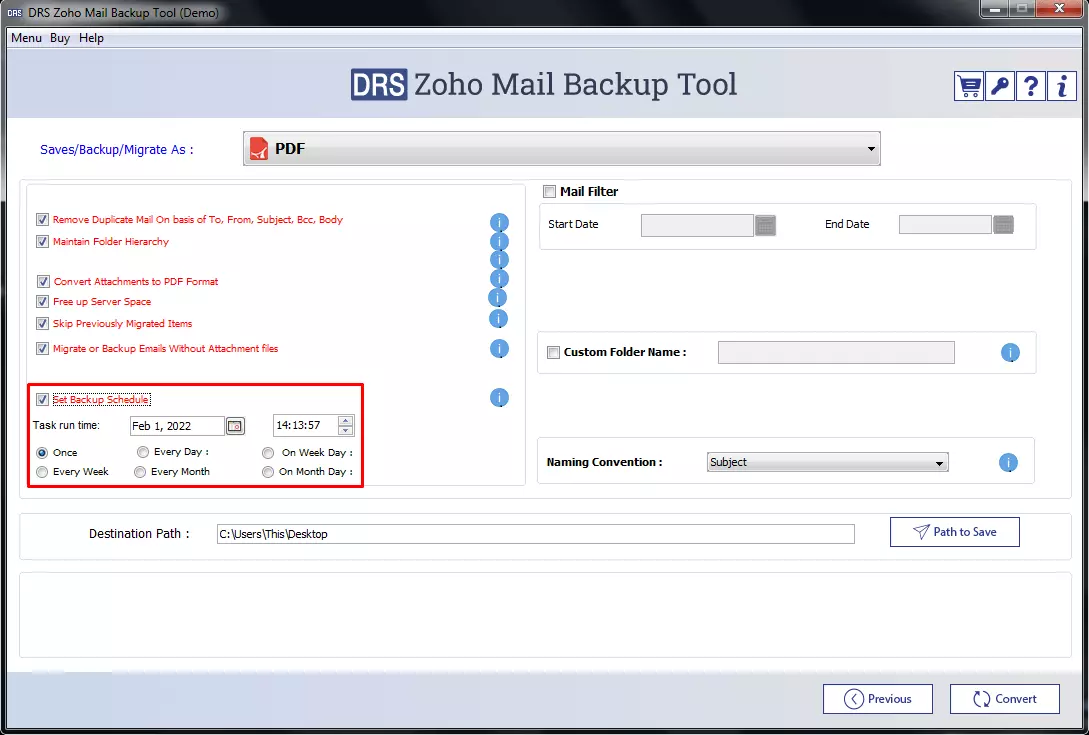The width and height of the screenshot is (1089, 735).
Task: Open info icon for Convert Attachments to PDF
Action: click(x=499, y=279)
